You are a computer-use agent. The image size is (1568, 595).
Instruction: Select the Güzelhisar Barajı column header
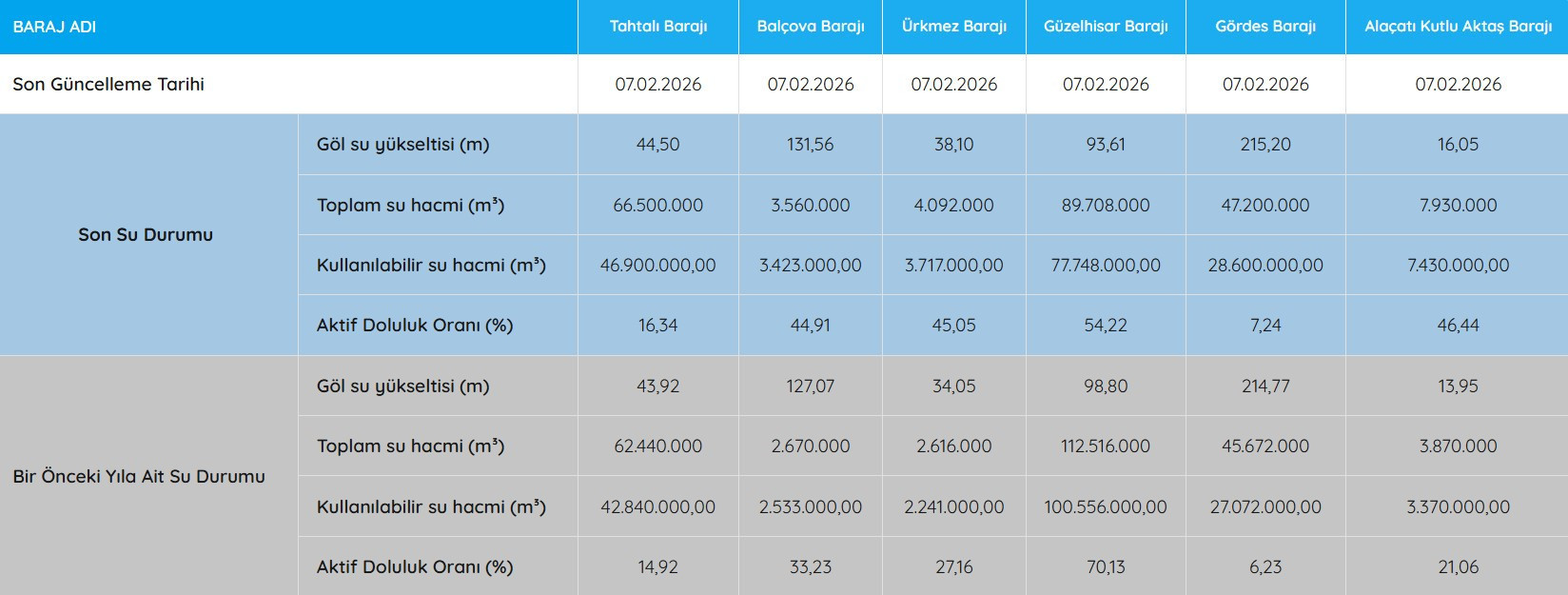click(1106, 27)
